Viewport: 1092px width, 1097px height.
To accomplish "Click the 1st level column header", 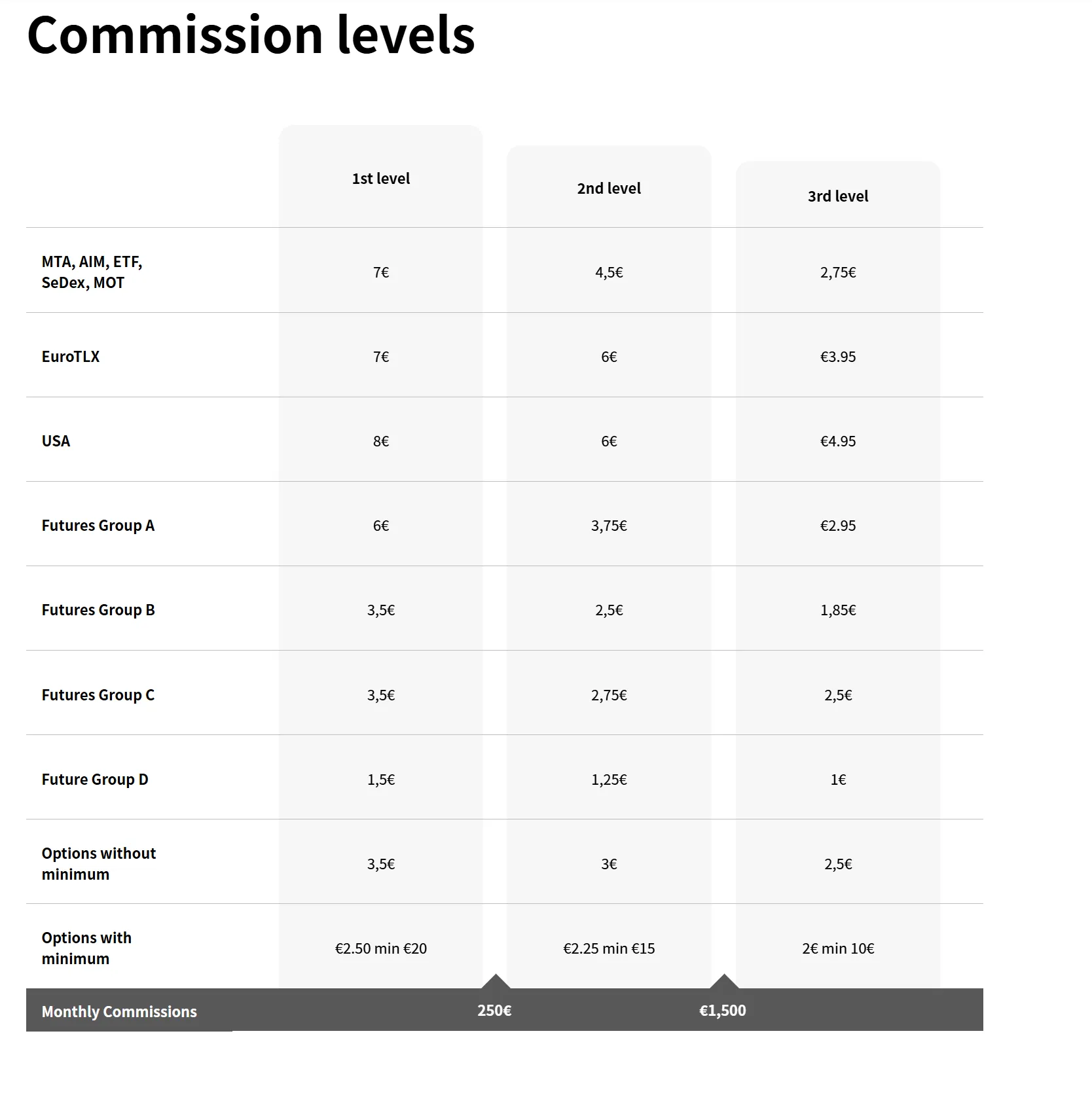I will (380, 179).
